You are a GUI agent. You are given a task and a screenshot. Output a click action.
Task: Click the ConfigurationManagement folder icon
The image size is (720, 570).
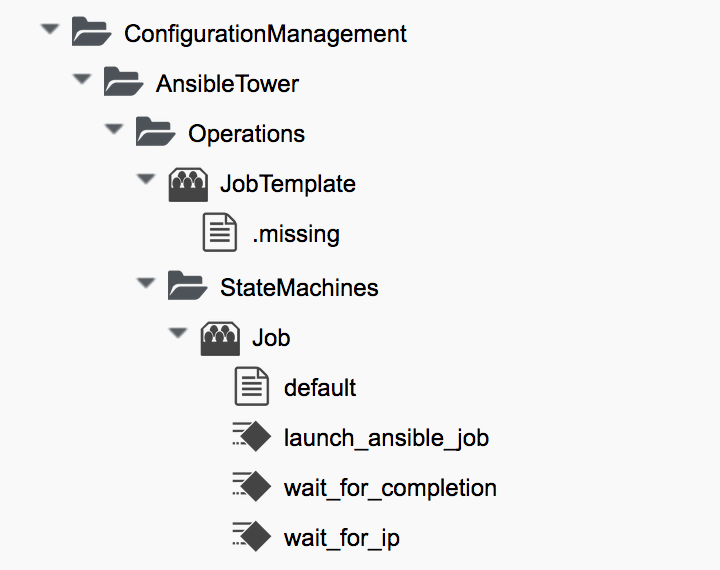click(x=91, y=33)
